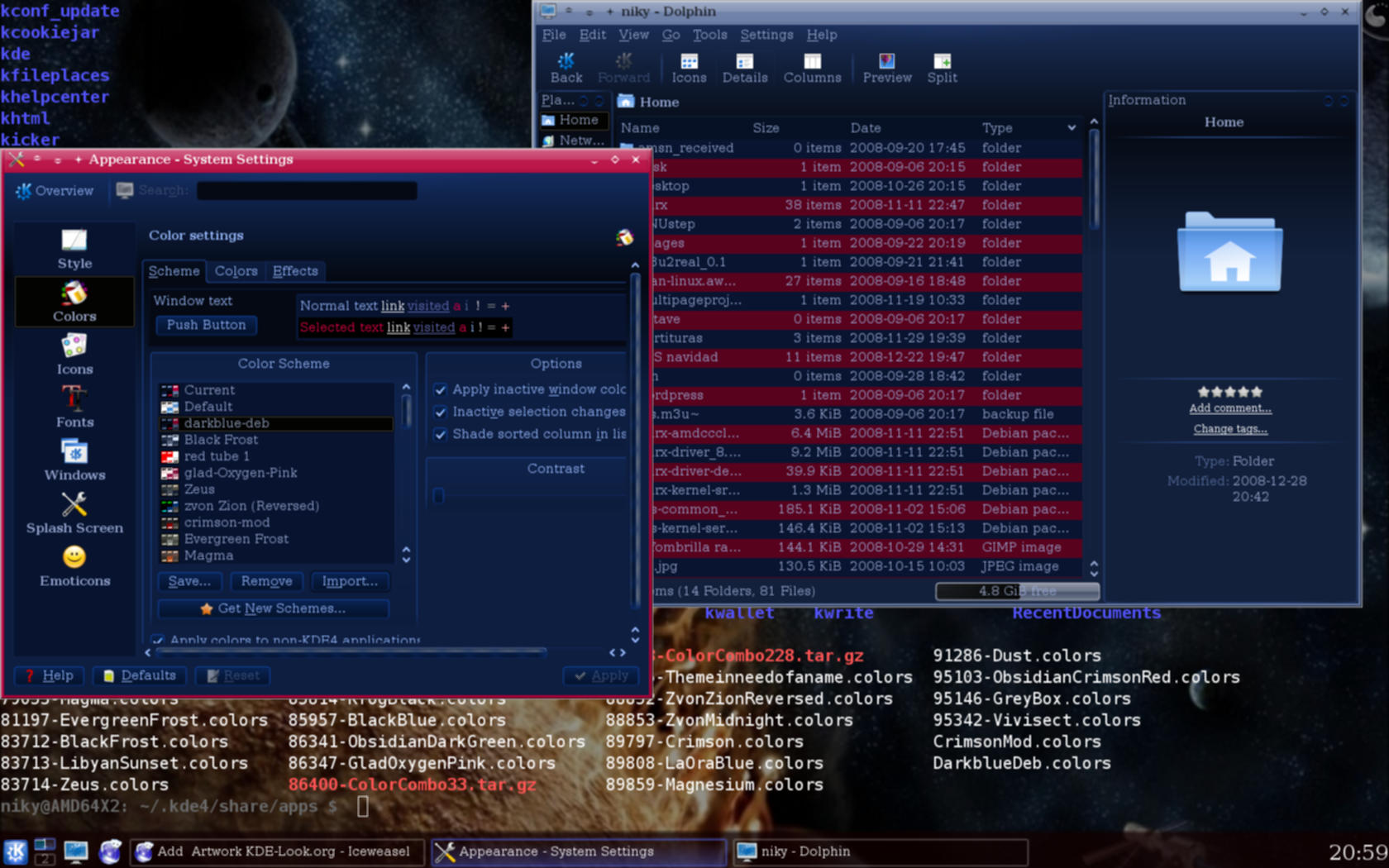The width and height of the screenshot is (1389, 868).
Task: Switch to the Effects tab in Color settings
Action: pos(295,271)
